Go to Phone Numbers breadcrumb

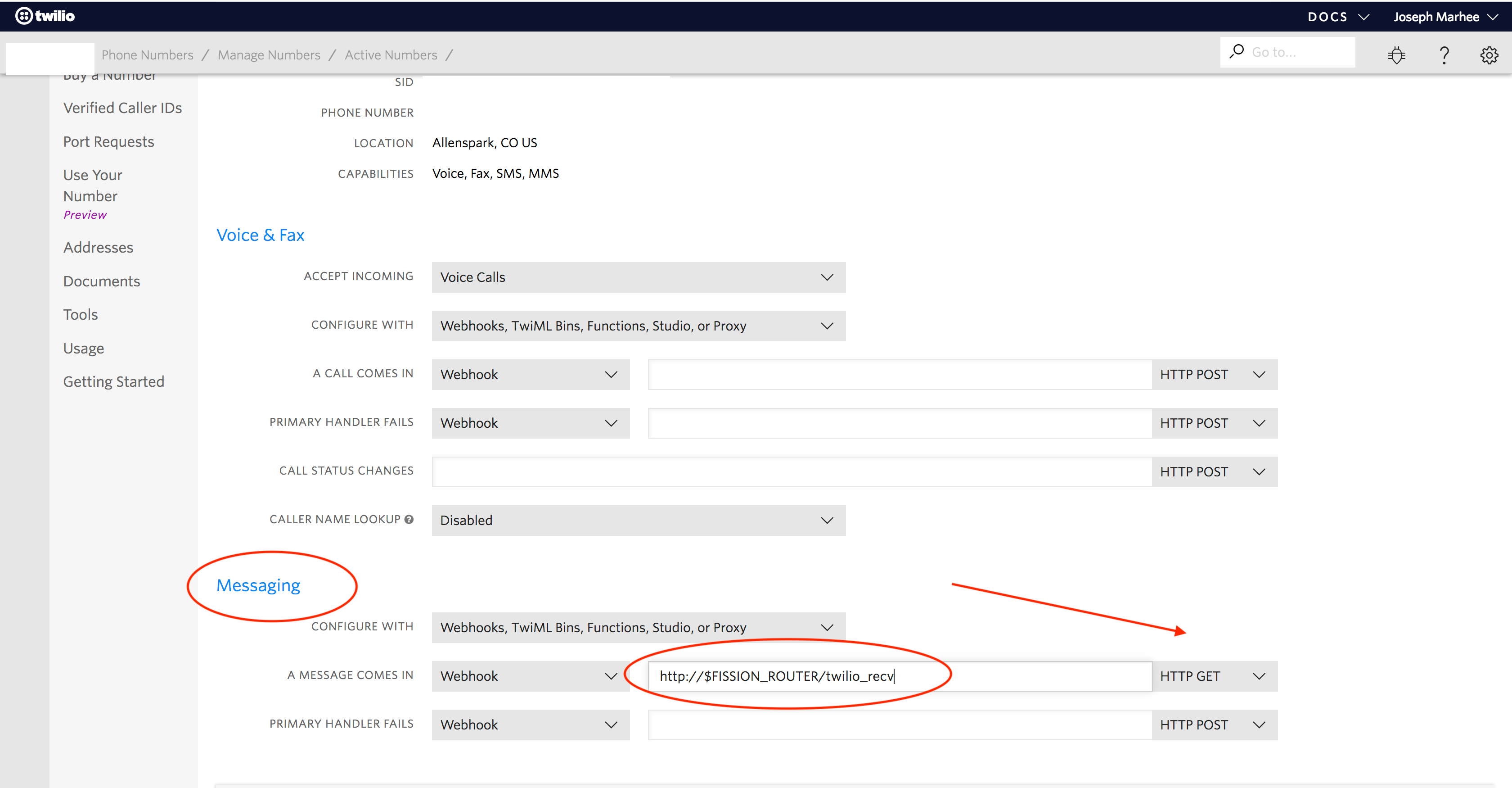pos(147,54)
